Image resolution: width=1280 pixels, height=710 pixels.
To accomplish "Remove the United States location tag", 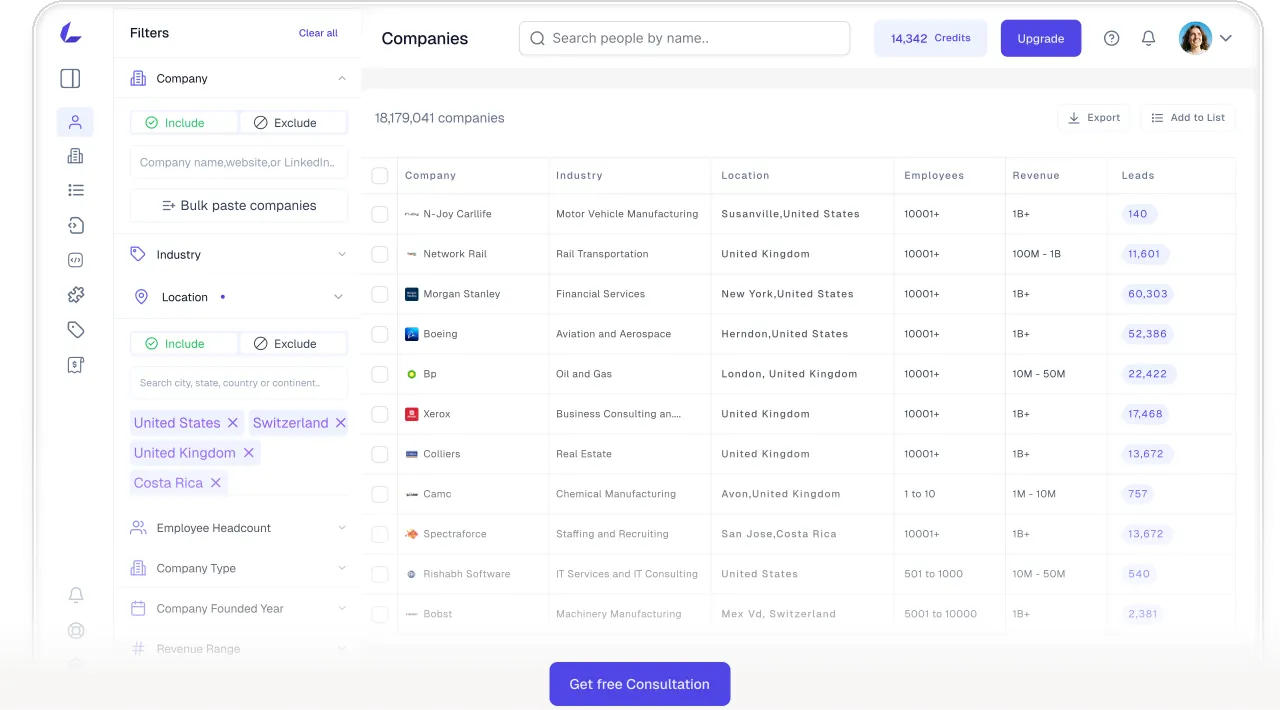I will point(232,423).
